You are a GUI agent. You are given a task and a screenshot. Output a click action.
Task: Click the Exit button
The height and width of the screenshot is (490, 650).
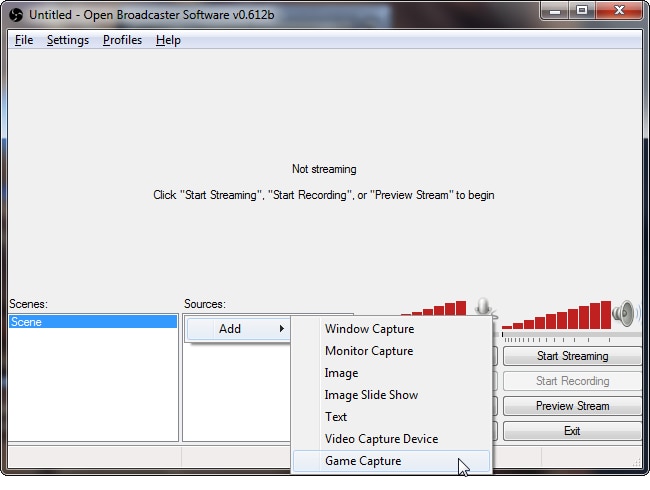[x=572, y=431]
